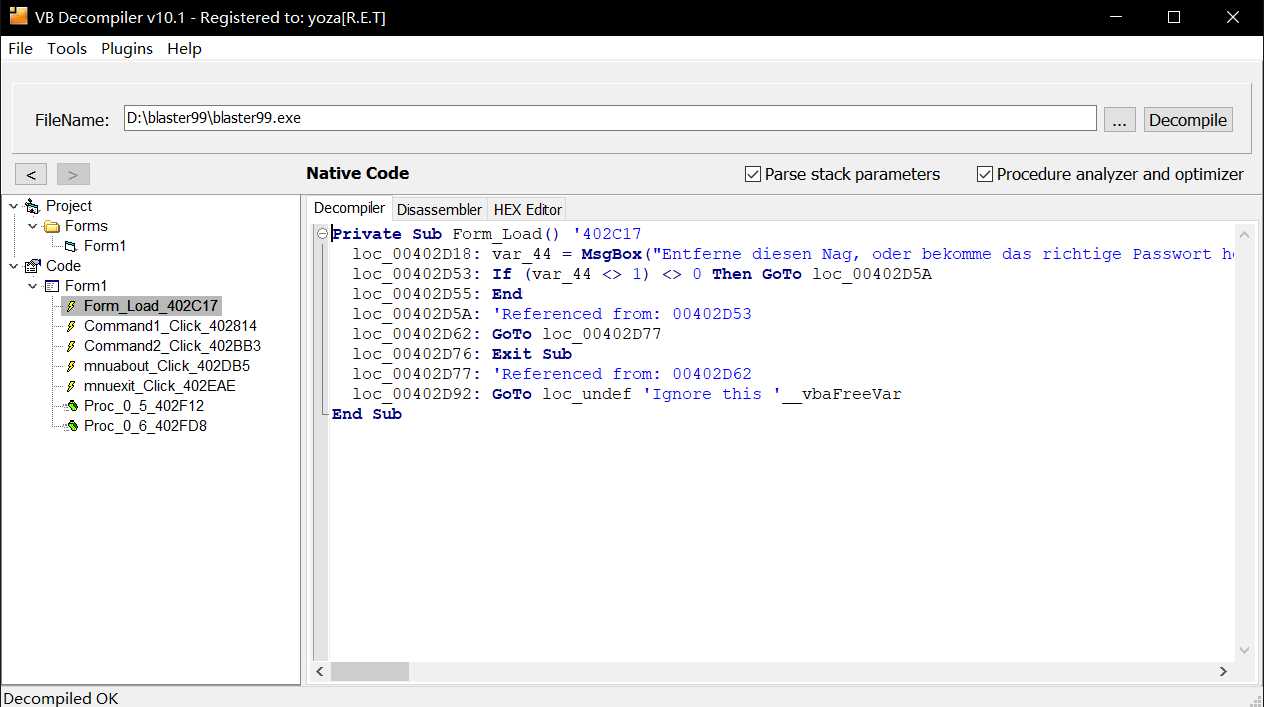Select mnuexit_Click_402EAE in the tree
This screenshot has height=707, width=1264.
coord(160,386)
